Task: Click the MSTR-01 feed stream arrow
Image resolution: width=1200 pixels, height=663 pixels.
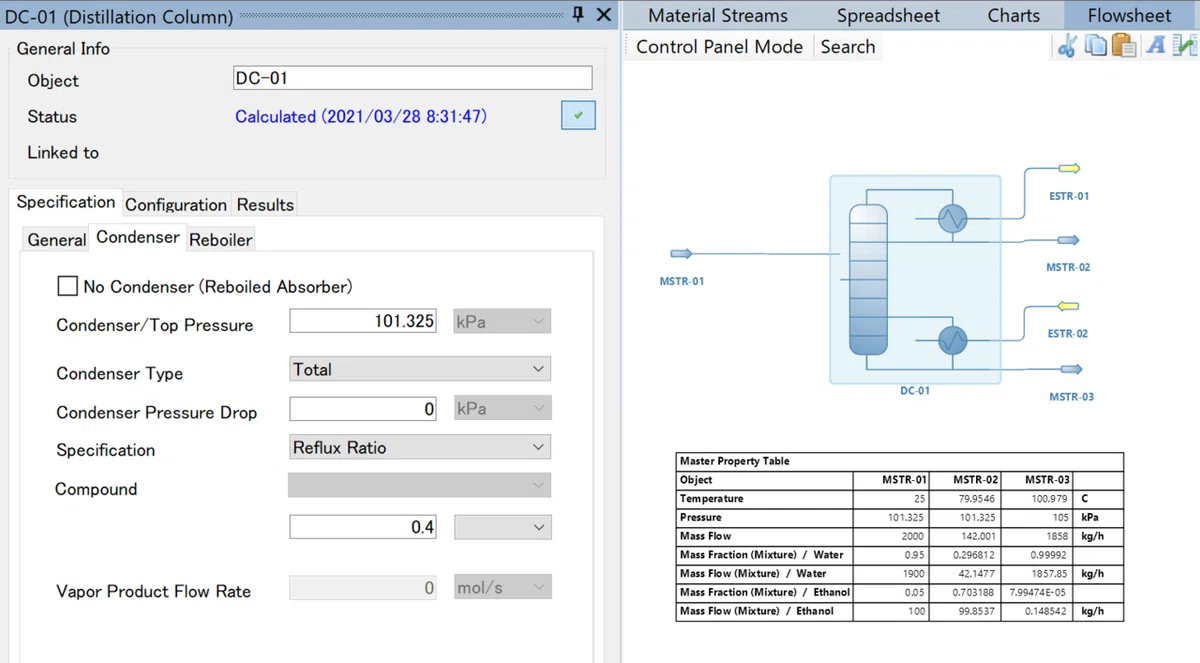Action: 681,254
